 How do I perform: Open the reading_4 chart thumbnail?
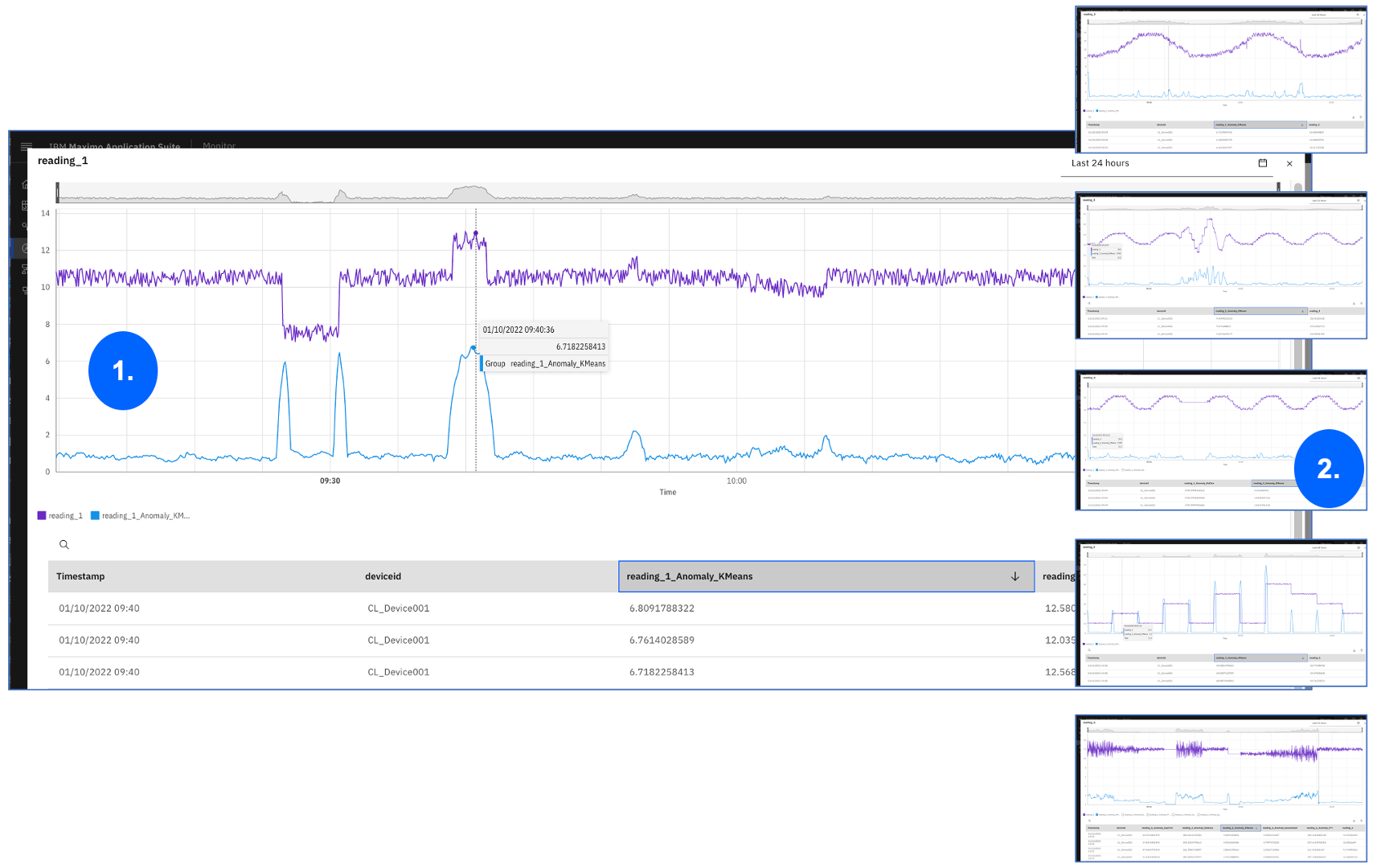point(1220,440)
